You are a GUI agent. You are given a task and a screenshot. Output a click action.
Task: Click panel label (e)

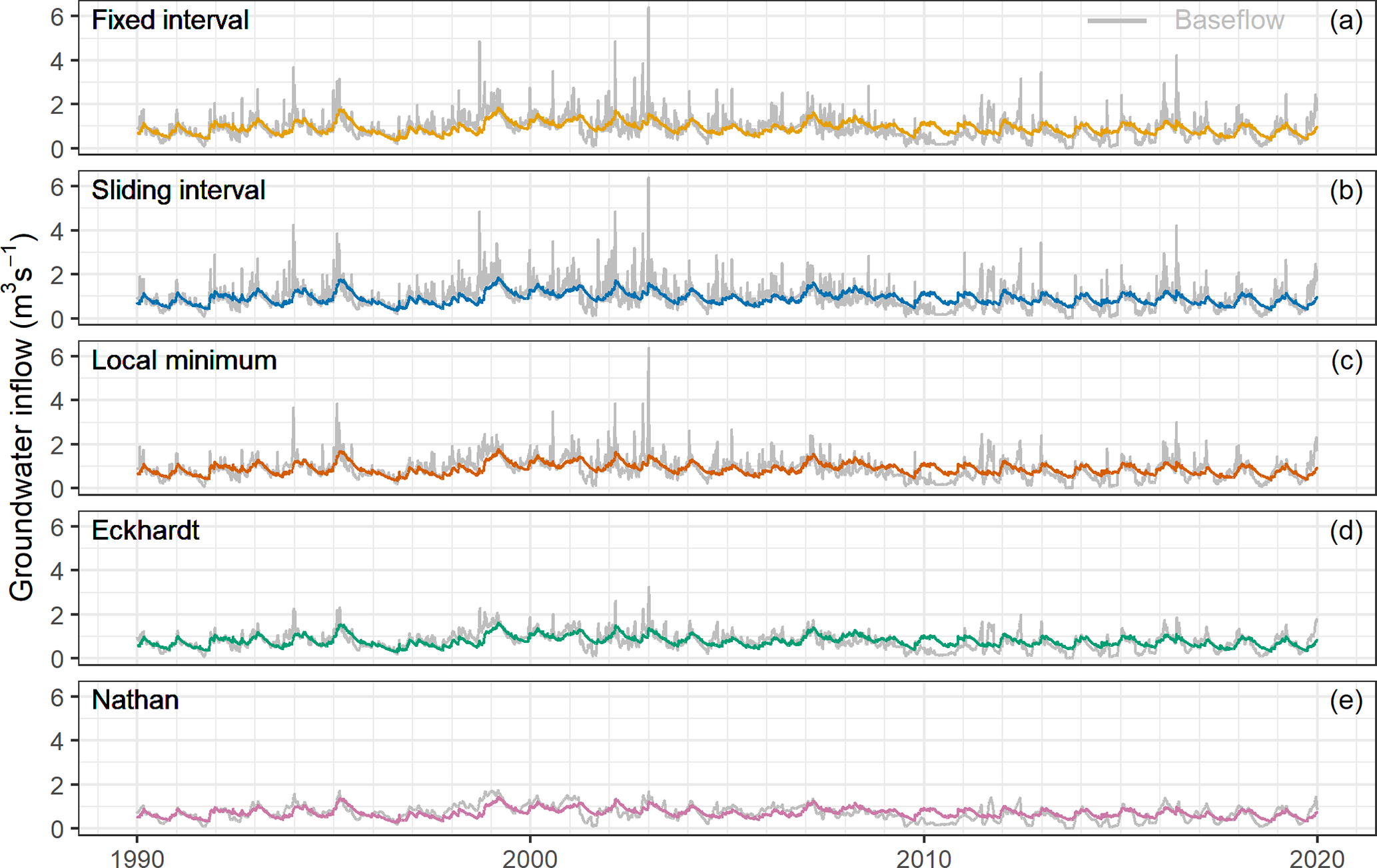(x=1346, y=700)
